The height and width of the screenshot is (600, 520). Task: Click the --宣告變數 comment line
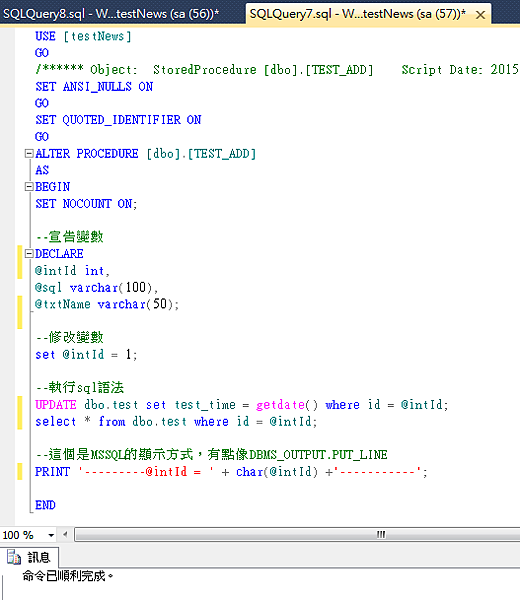click(x=70, y=237)
